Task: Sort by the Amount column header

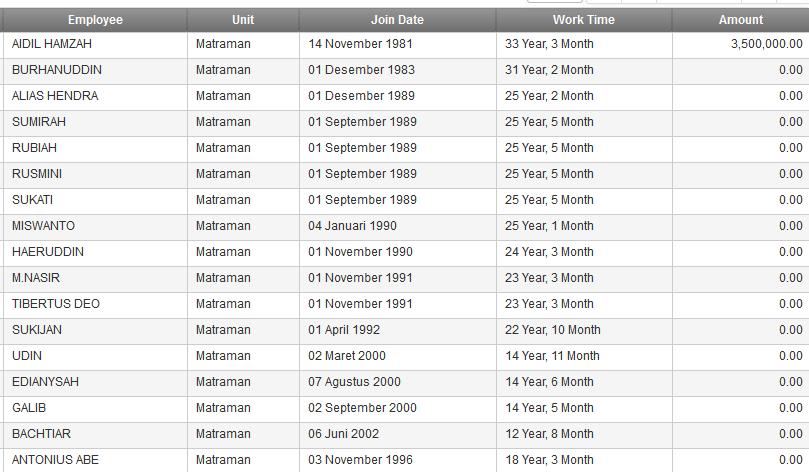Action: point(741,20)
